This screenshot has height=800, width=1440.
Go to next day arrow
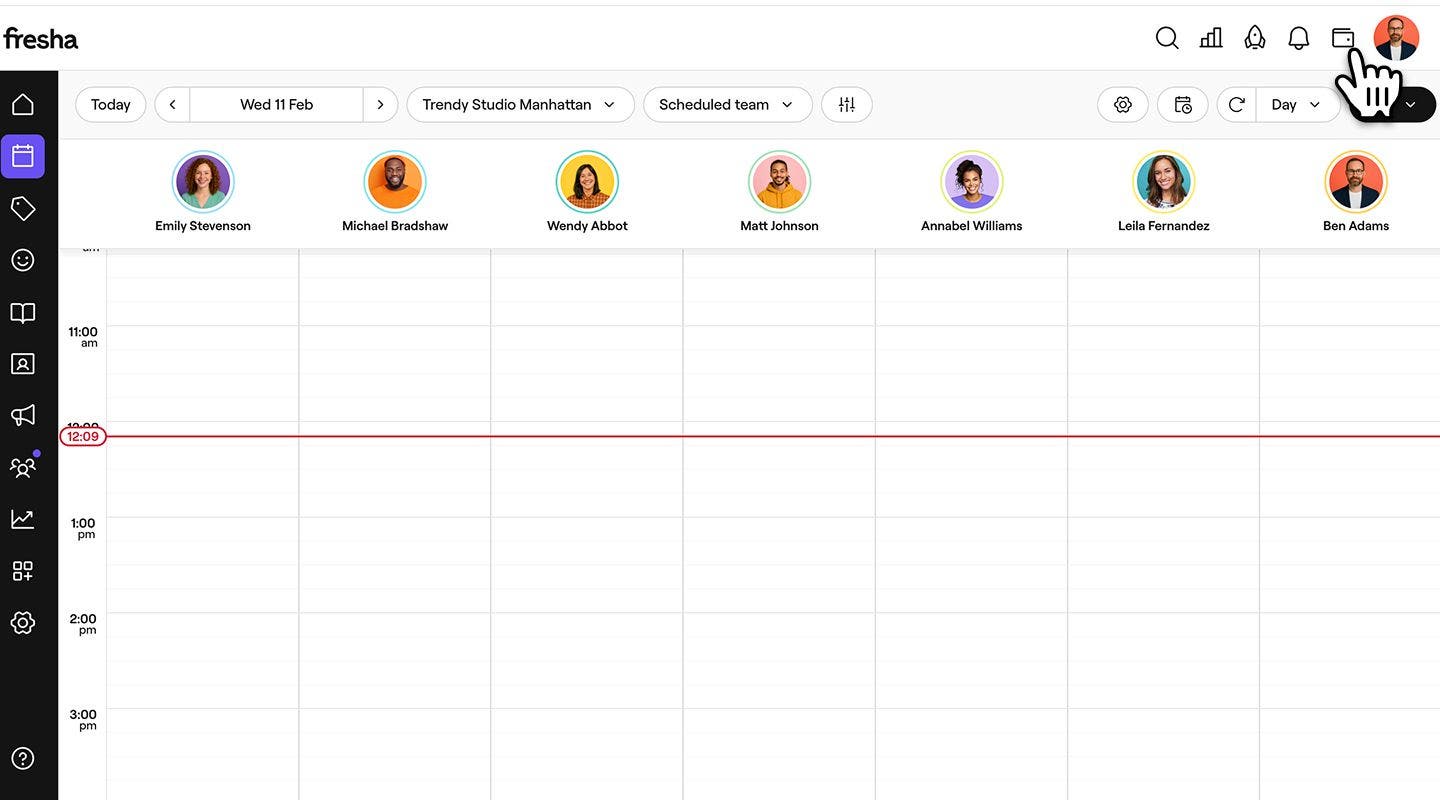(x=380, y=104)
